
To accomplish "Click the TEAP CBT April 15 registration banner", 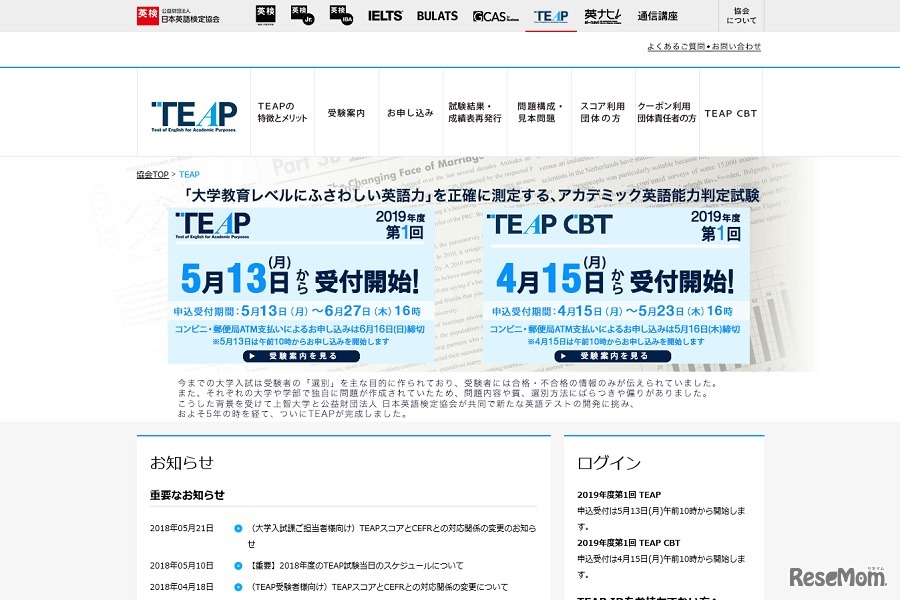I will point(616,285).
